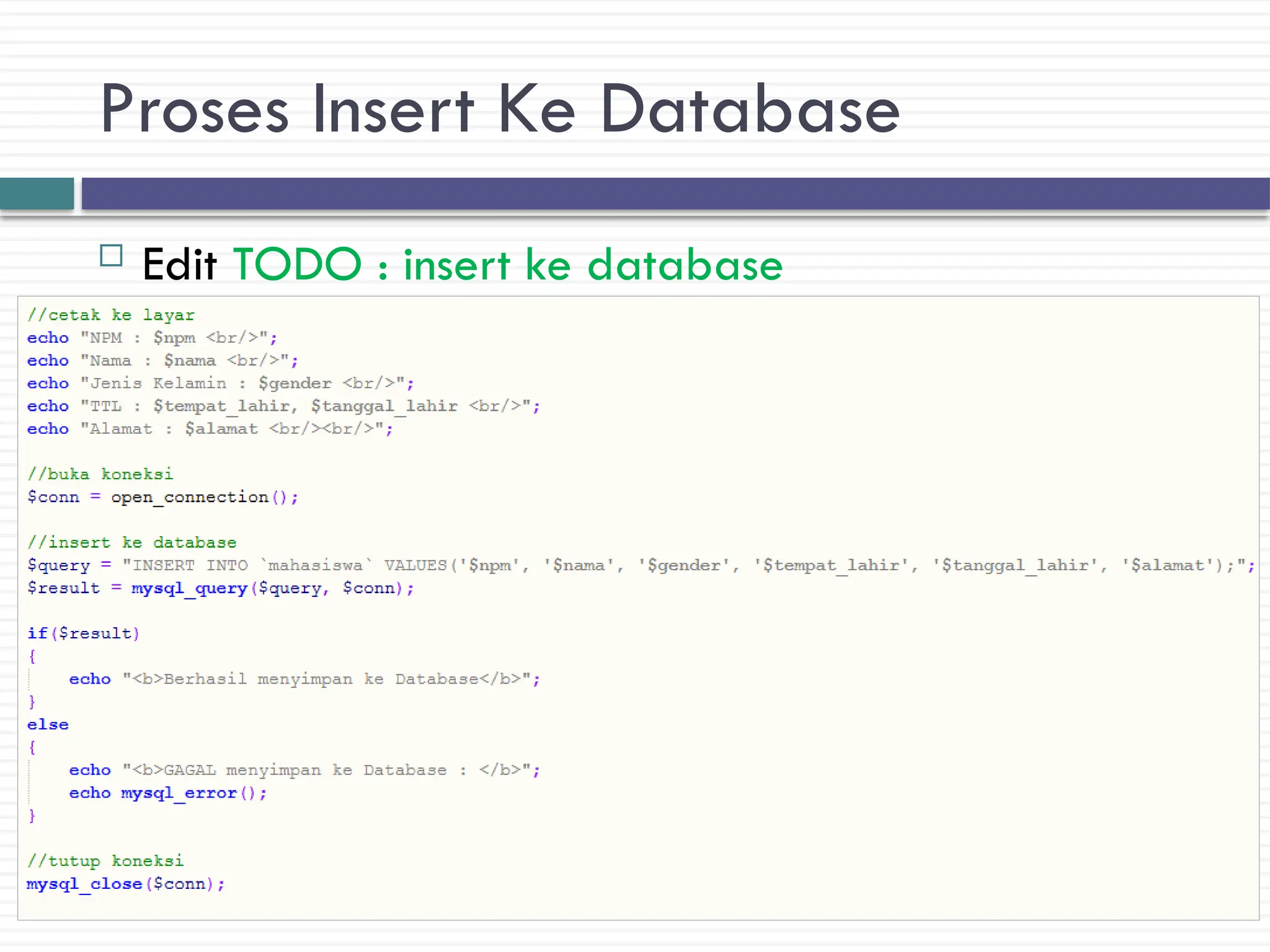Click the comment '//buka koneksi'

100,475
